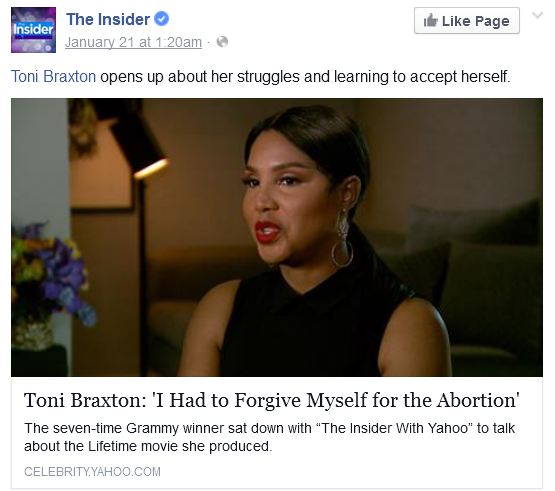The width and height of the screenshot is (555, 491).
Task: Open The Insider page profile picture
Action: click(33, 30)
